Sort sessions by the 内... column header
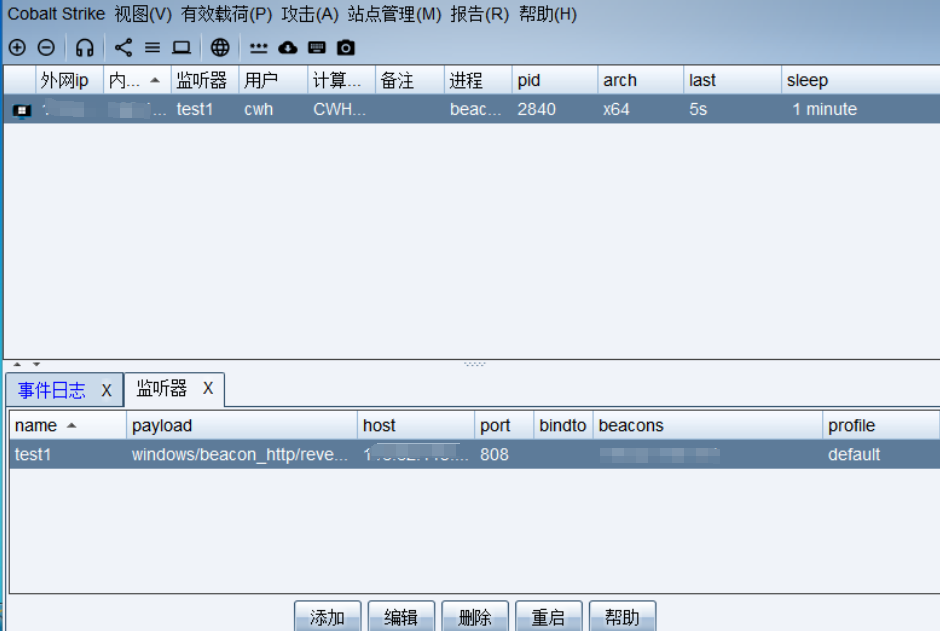 (x=137, y=80)
